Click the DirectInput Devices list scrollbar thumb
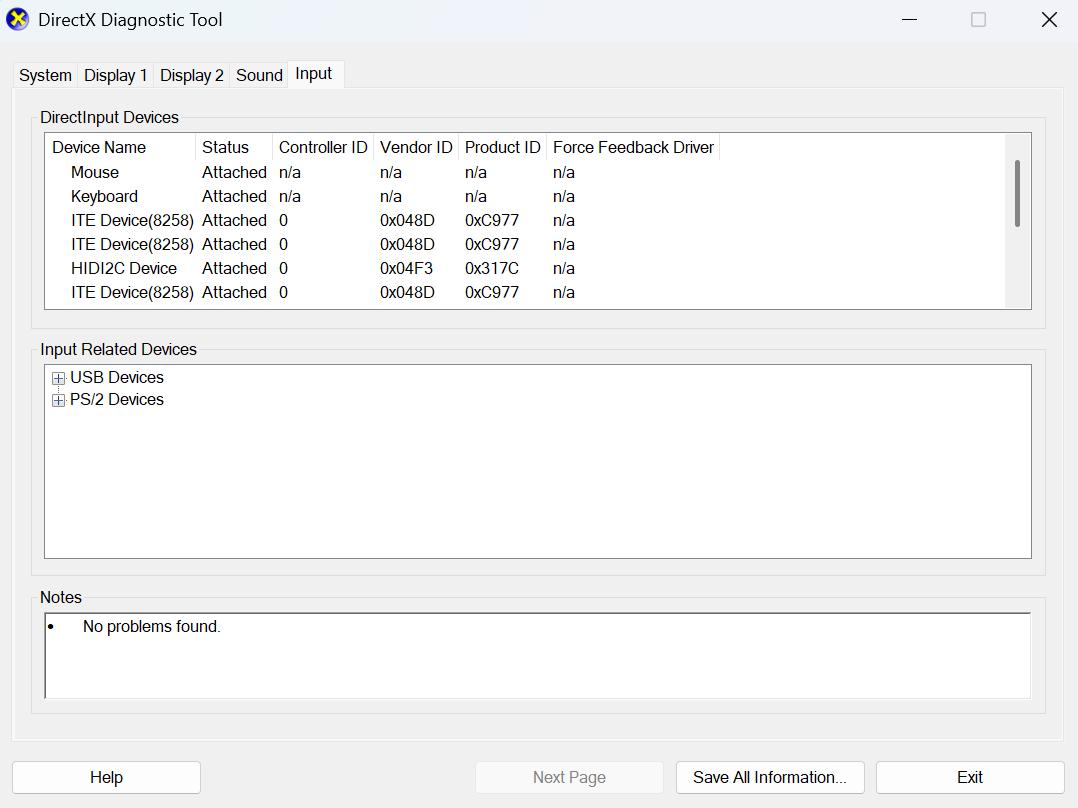The width and height of the screenshot is (1078, 808). coord(1017,193)
